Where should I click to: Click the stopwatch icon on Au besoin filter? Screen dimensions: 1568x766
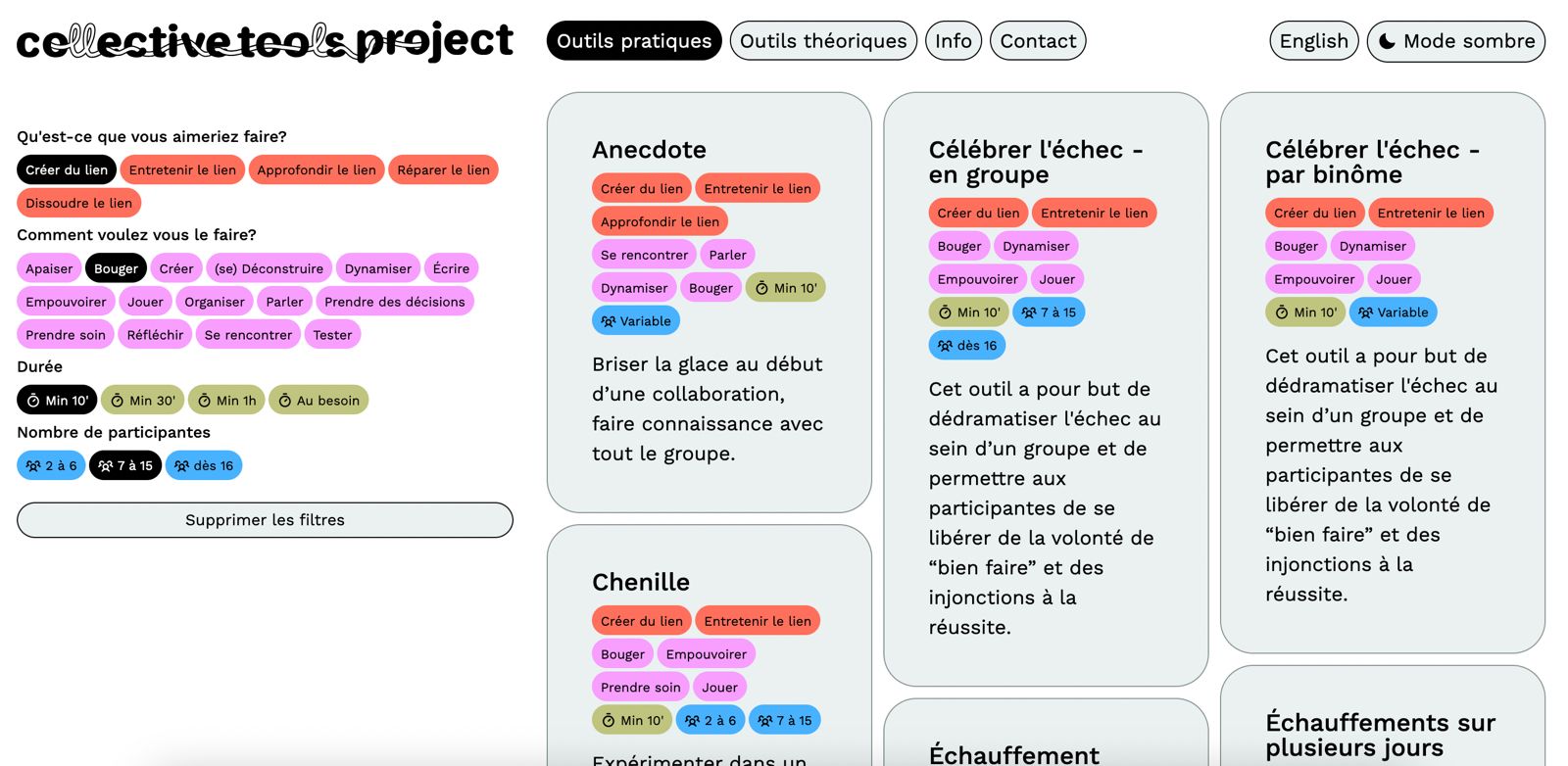tap(285, 401)
